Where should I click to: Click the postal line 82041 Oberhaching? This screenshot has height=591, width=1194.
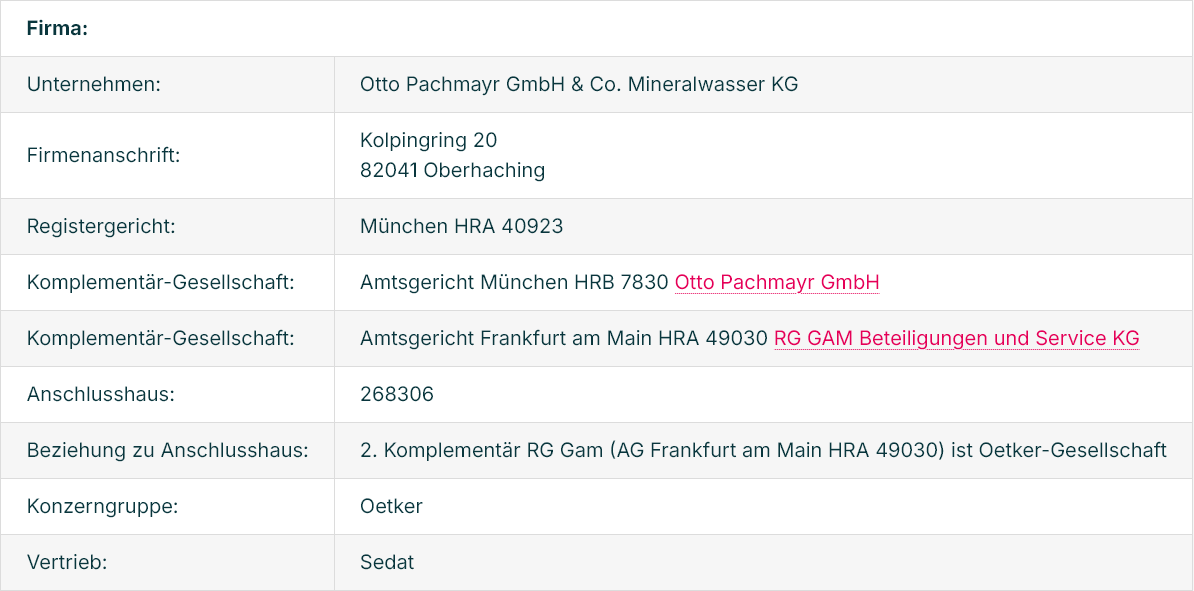(x=452, y=171)
